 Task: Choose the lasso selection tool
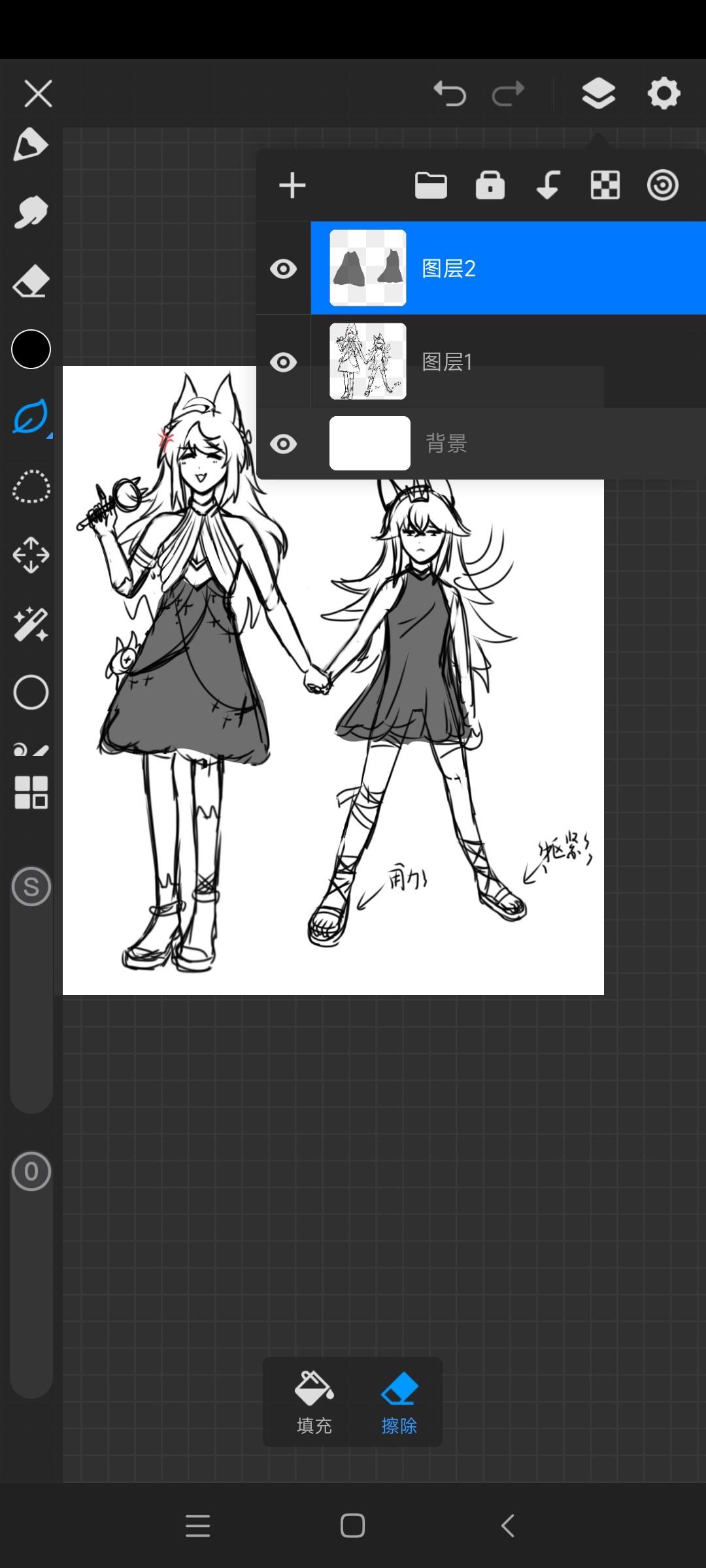31,487
